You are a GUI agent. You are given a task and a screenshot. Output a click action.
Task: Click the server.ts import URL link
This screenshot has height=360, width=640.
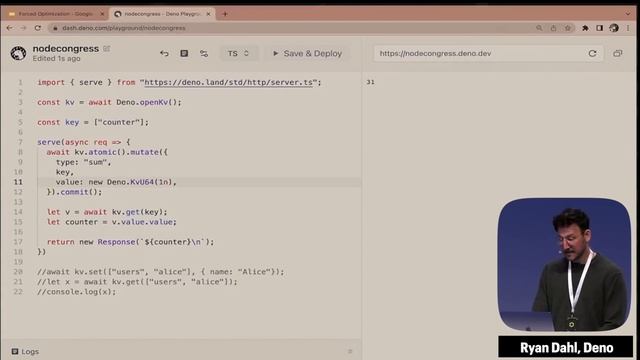229,82
